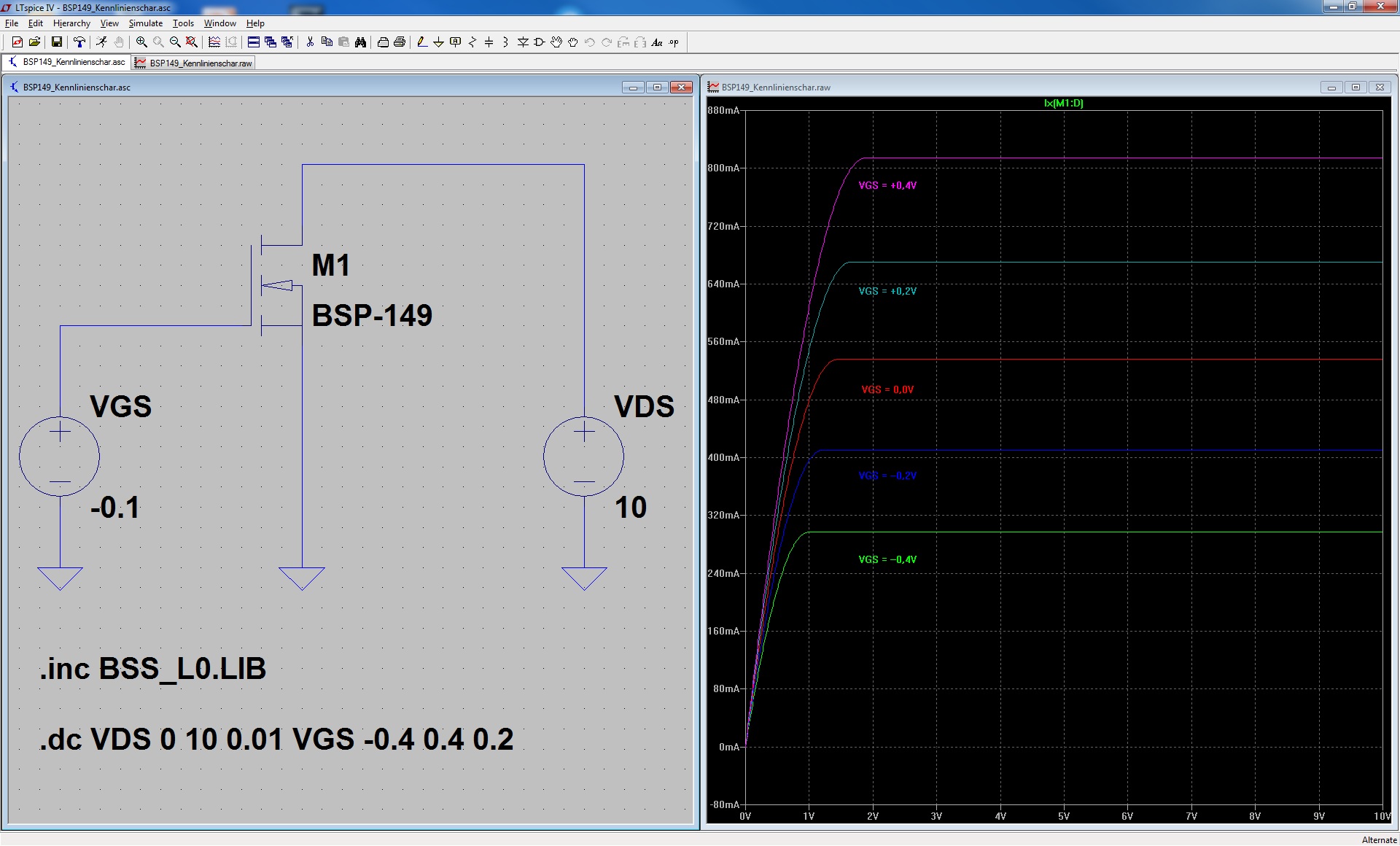This screenshot has width=1400, height=846.
Task: Click the BSP-149 model name text
Action: pyautogui.click(x=372, y=316)
